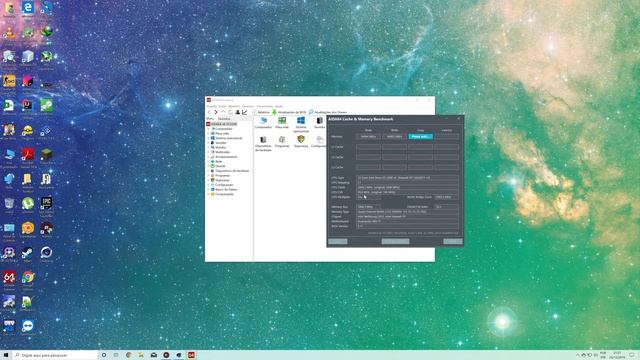Click the forward arrow in AIDA64 toolbar
The width and height of the screenshot is (640, 360).
216,112
